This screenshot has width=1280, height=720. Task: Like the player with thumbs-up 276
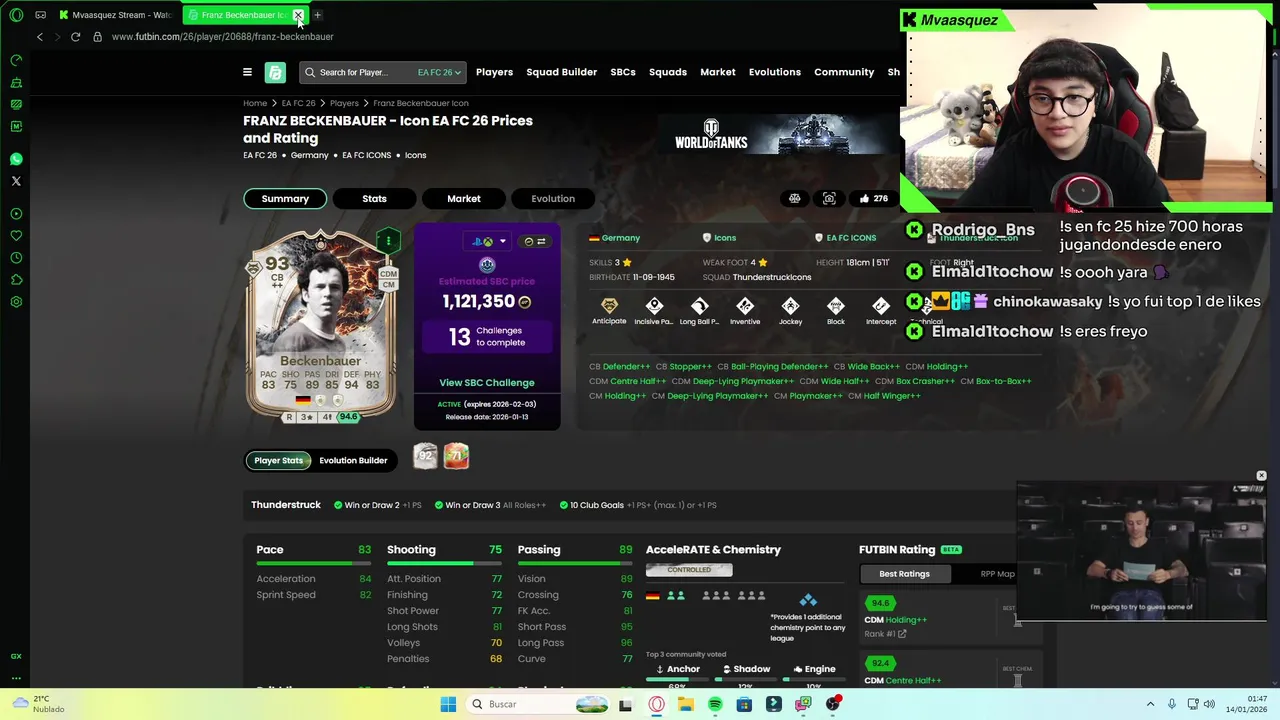pos(872,198)
